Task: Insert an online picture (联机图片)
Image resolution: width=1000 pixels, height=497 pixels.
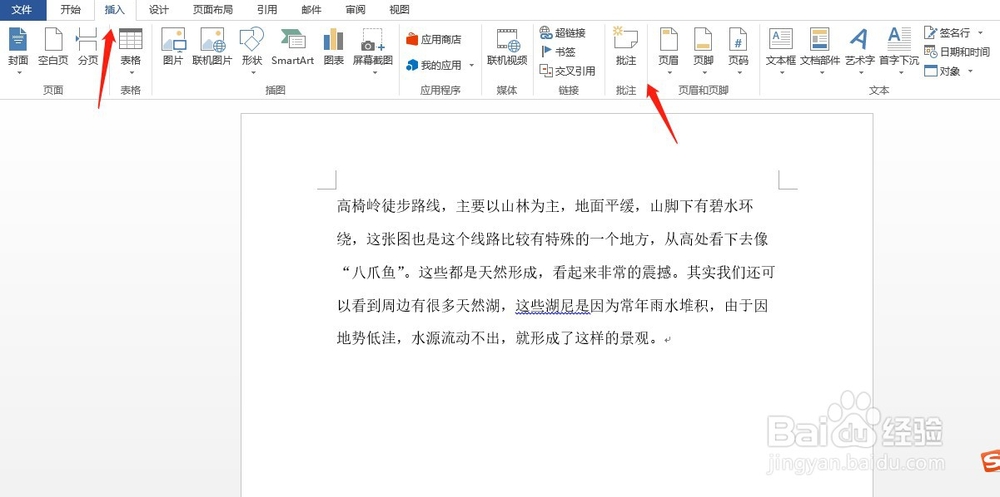Action: [x=212, y=47]
